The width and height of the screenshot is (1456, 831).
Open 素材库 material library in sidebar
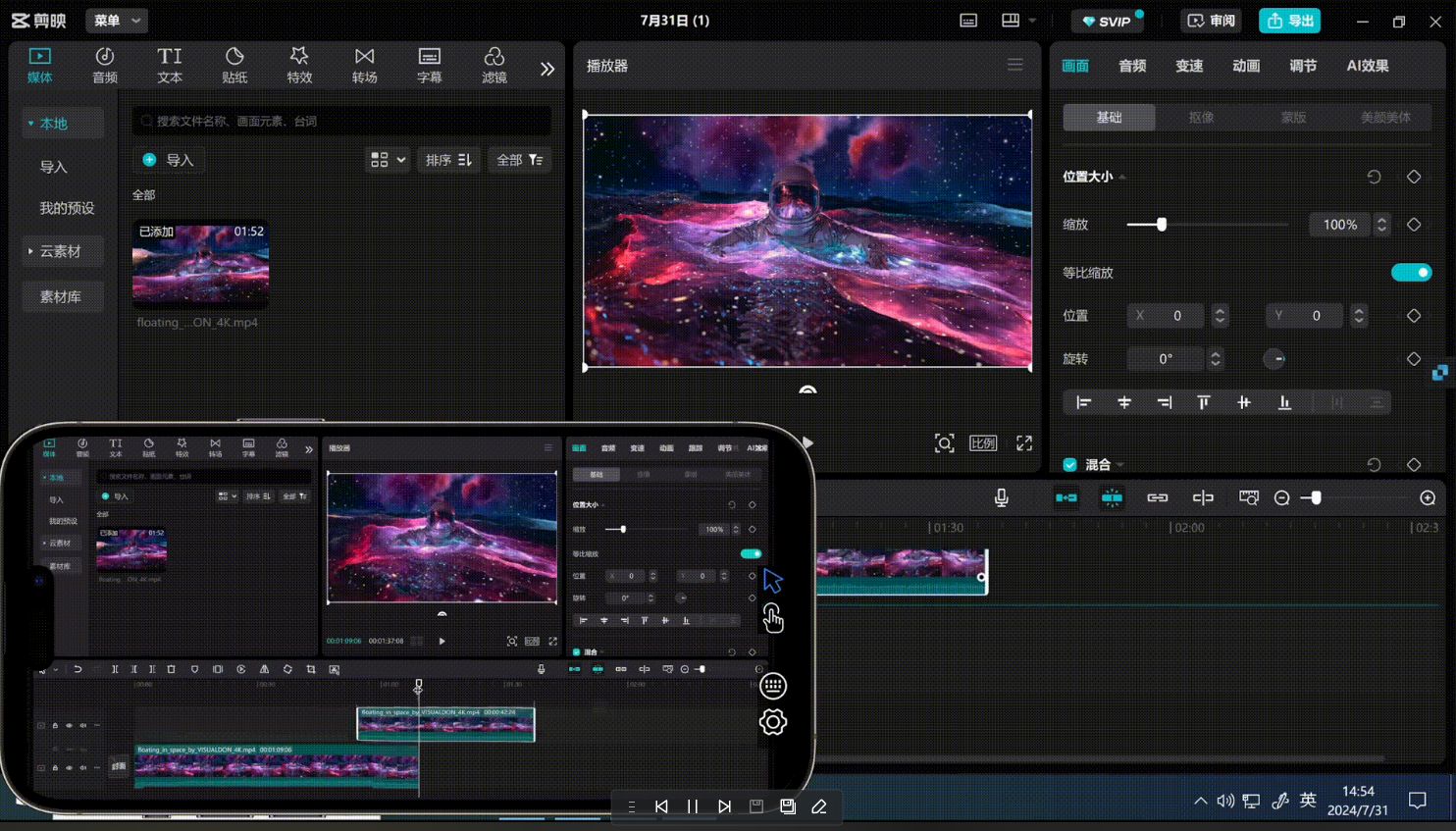(x=64, y=296)
